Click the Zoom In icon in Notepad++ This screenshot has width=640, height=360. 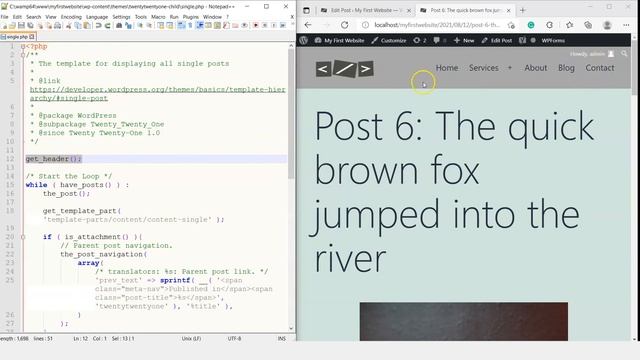point(140,25)
